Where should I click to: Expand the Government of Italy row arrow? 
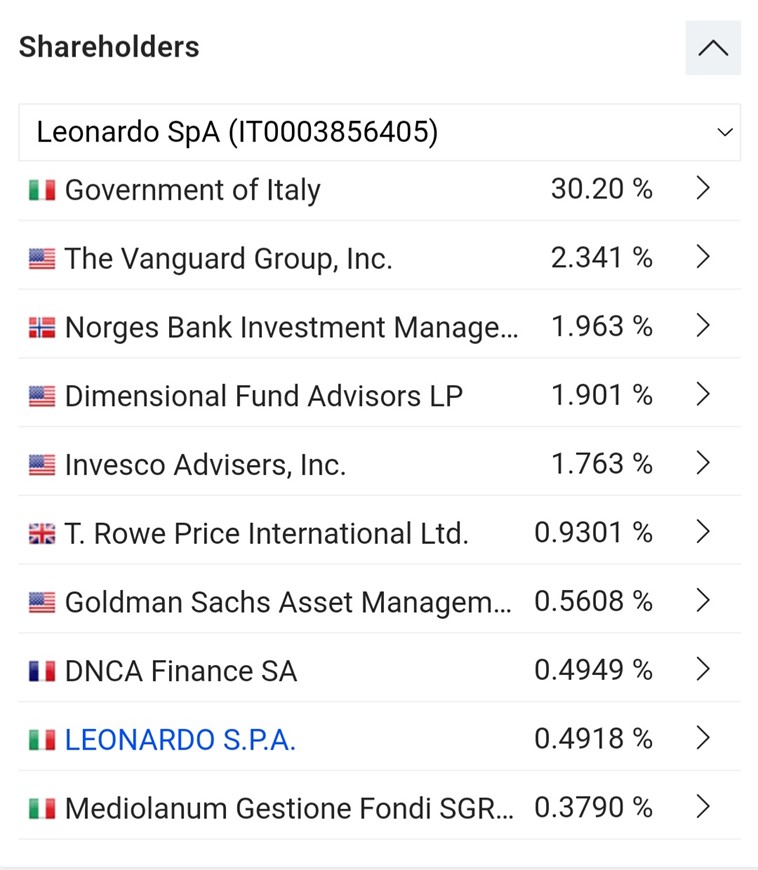pyautogui.click(x=703, y=189)
